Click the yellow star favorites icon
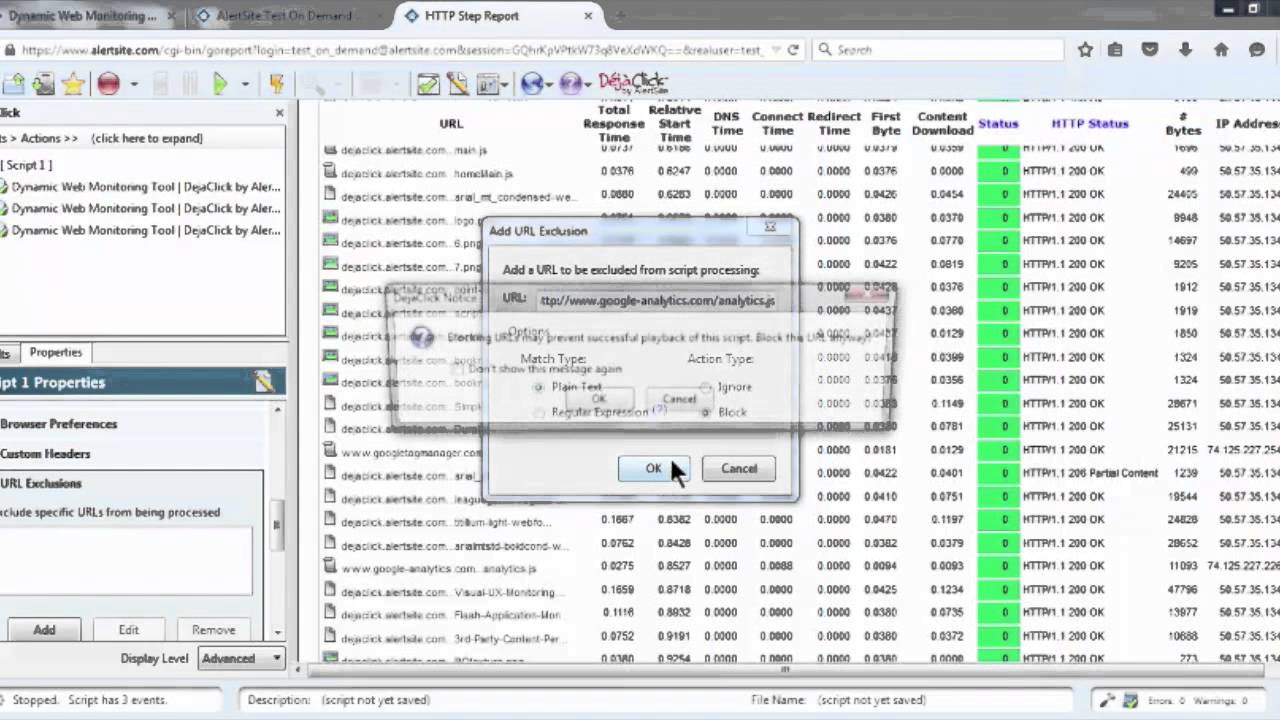The image size is (1280, 720). (x=73, y=84)
